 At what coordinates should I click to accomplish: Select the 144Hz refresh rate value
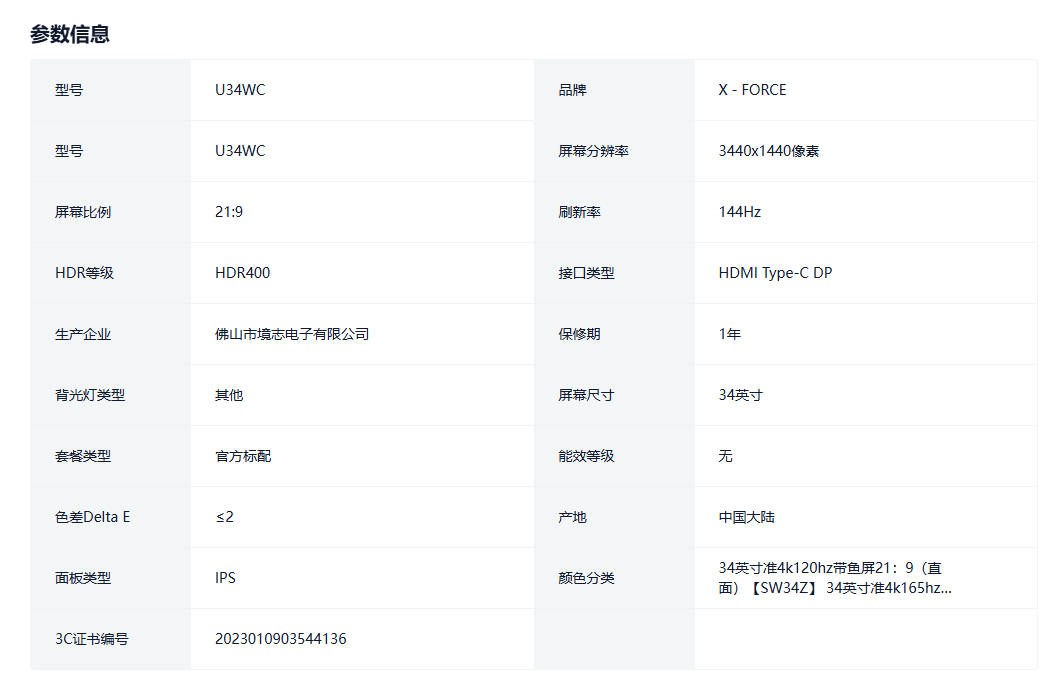point(740,212)
